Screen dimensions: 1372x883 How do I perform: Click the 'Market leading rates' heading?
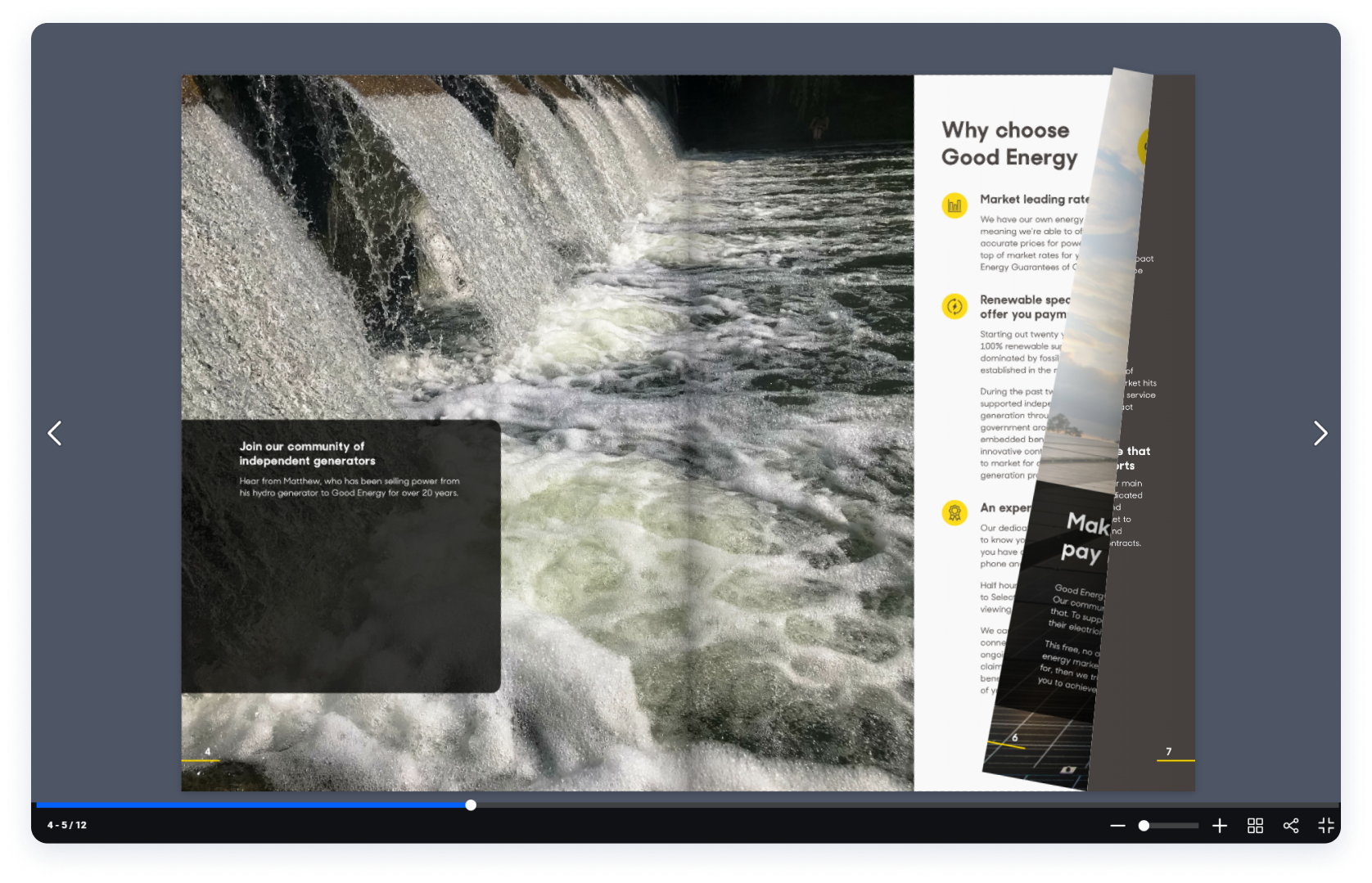[x=1034, y=199]
